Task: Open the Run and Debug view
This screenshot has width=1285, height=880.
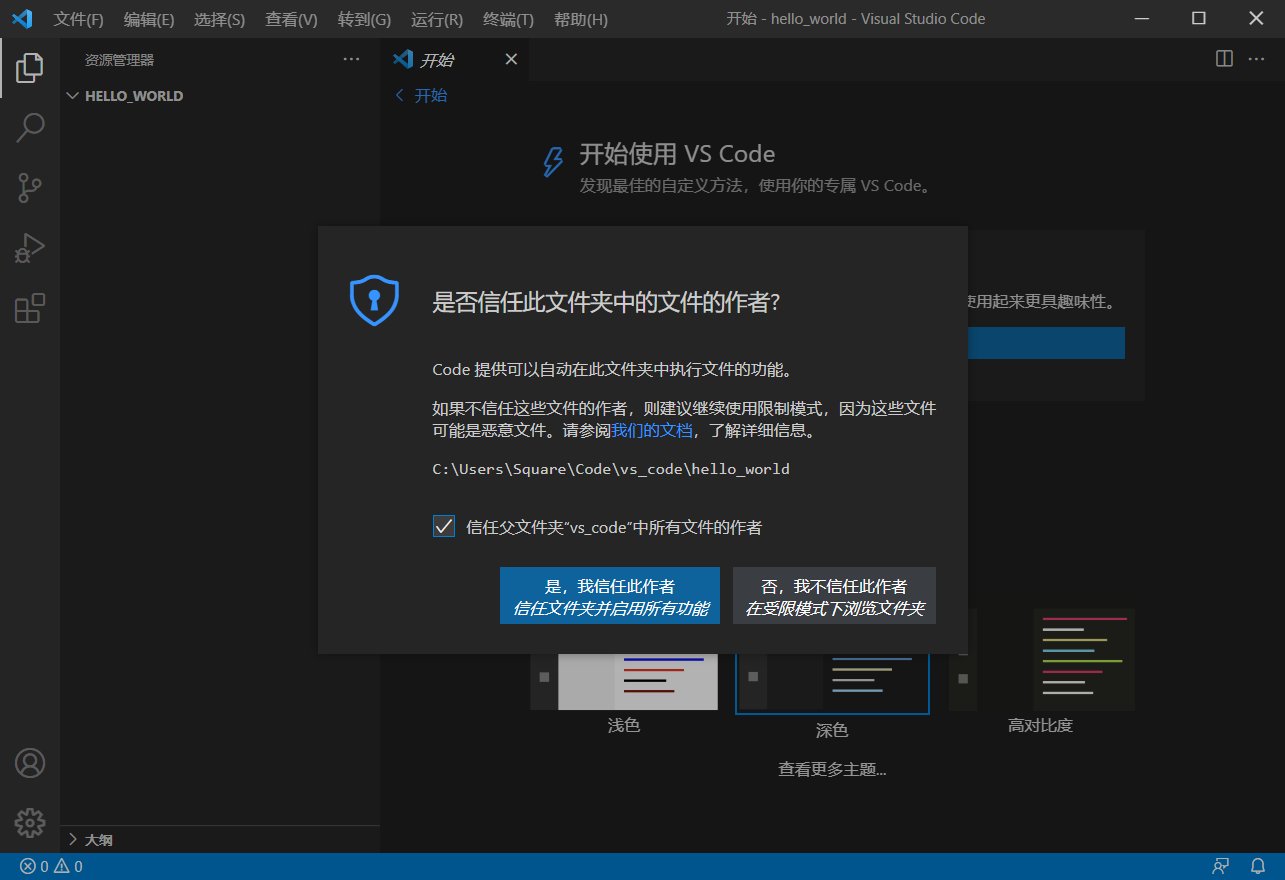Action: click(30, 248)
